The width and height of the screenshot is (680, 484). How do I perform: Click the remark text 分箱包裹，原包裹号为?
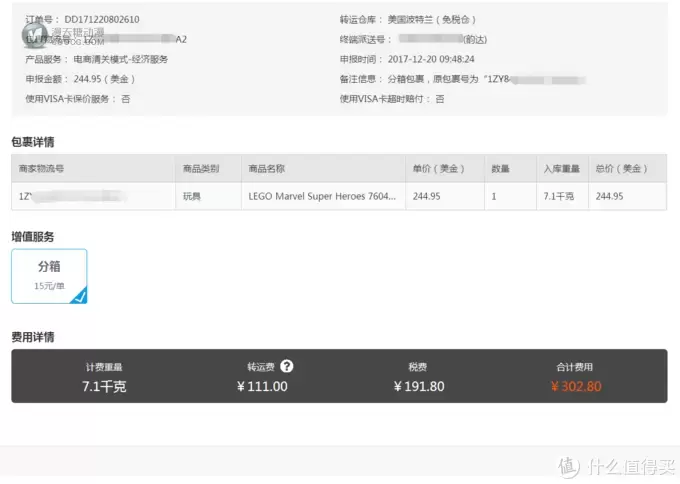[x=432, y=79]
